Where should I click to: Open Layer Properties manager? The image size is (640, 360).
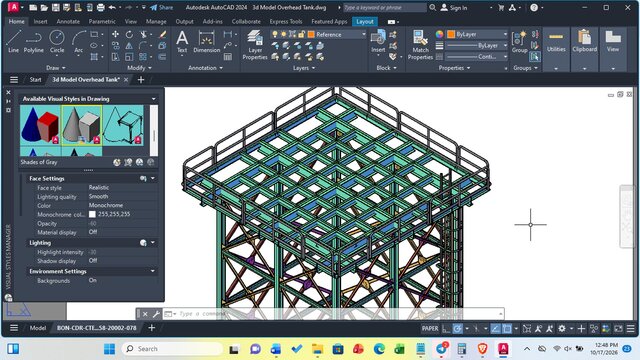coord(255,45)
